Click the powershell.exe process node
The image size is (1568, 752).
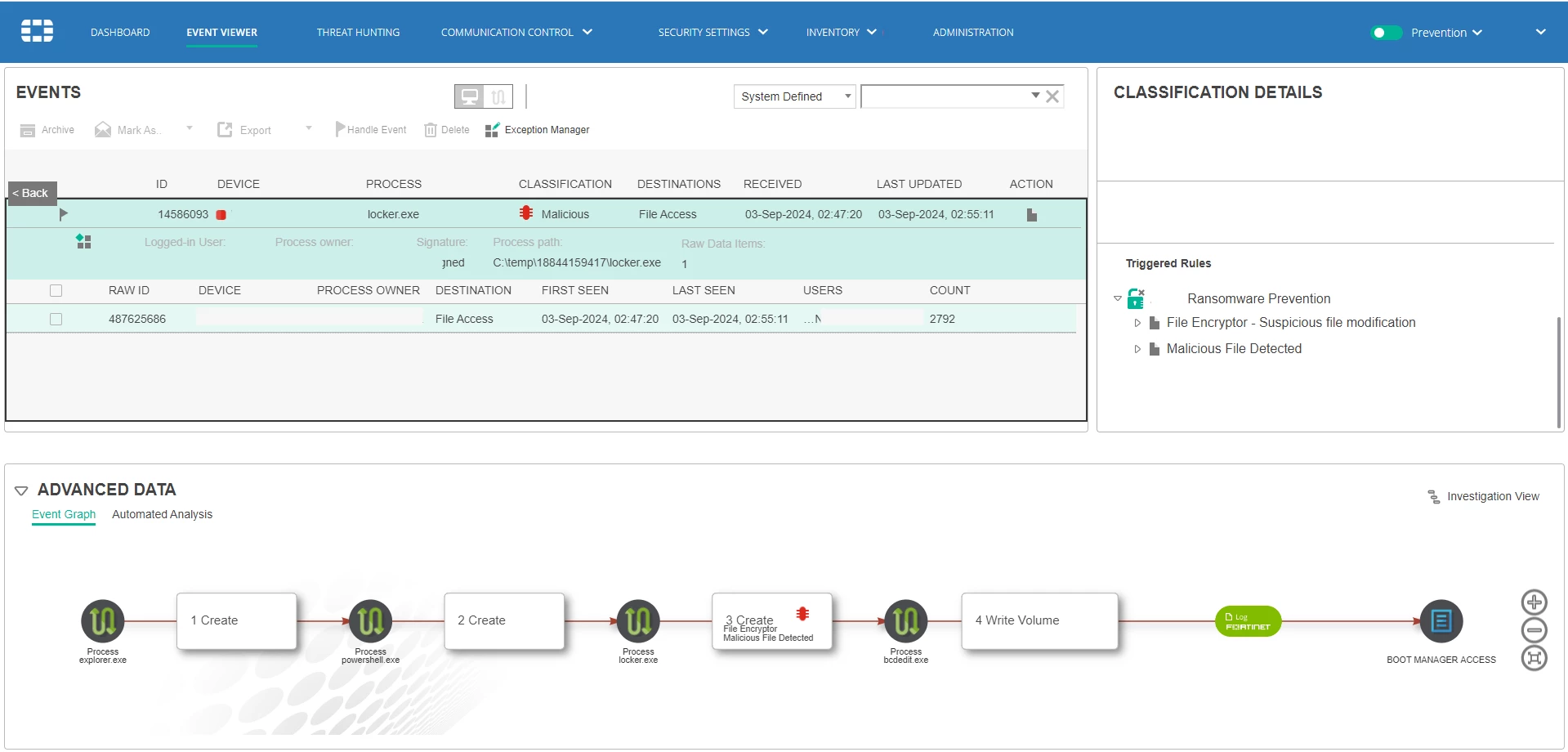(x=370, y=621)
